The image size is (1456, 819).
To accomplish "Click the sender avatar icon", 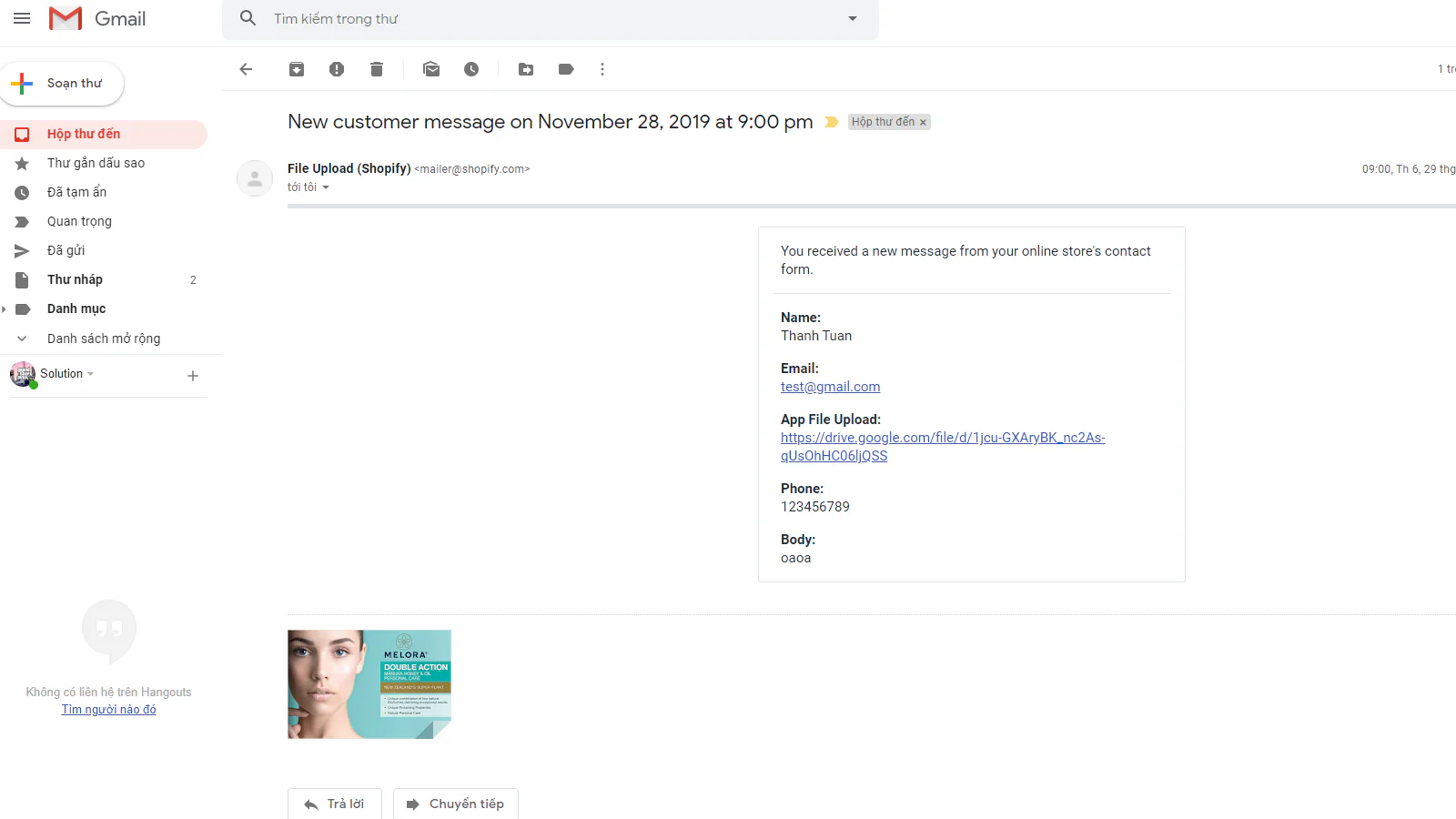I will [x=255, y=178].
